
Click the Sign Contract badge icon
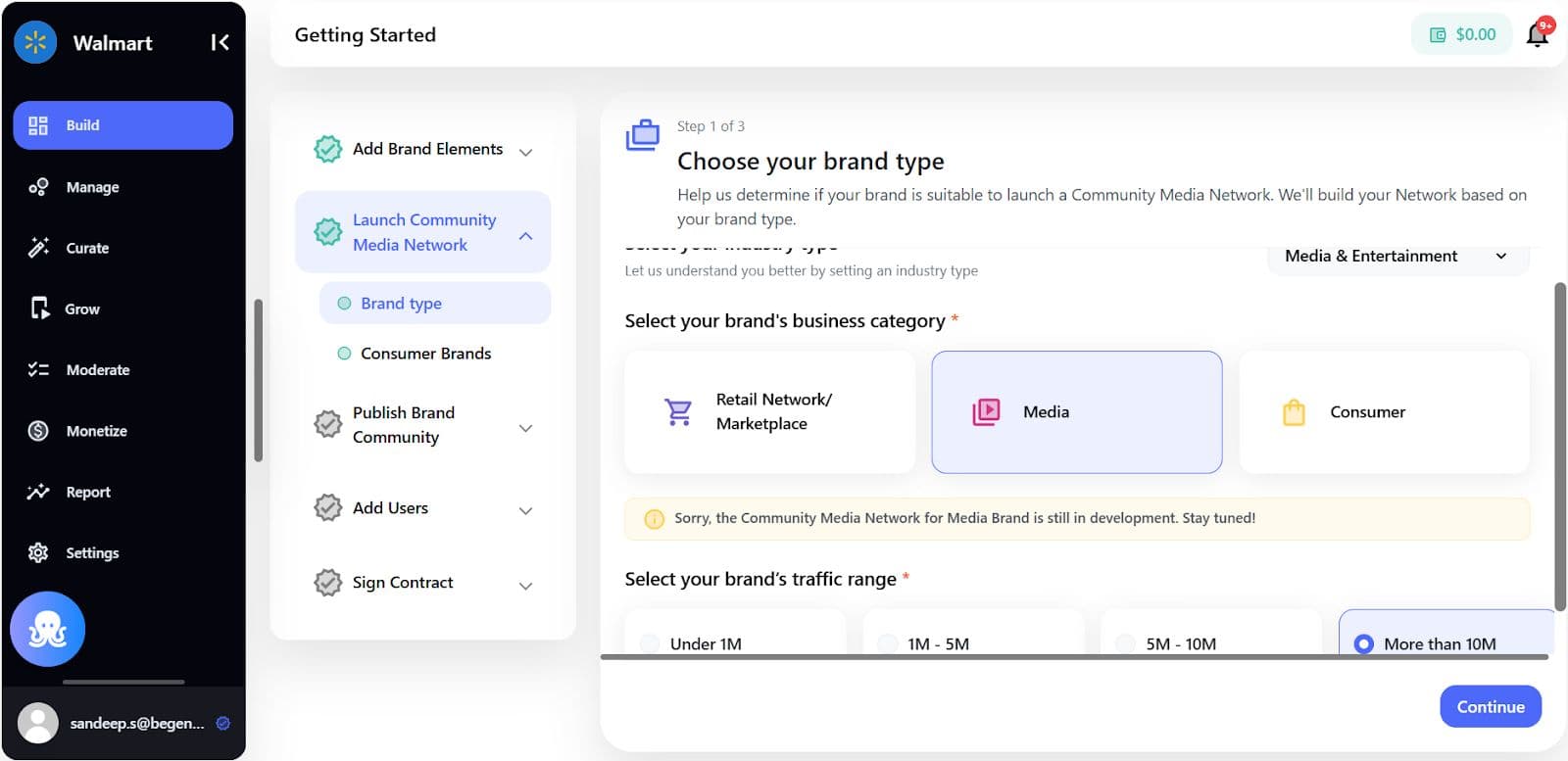[x=327, y=582]
